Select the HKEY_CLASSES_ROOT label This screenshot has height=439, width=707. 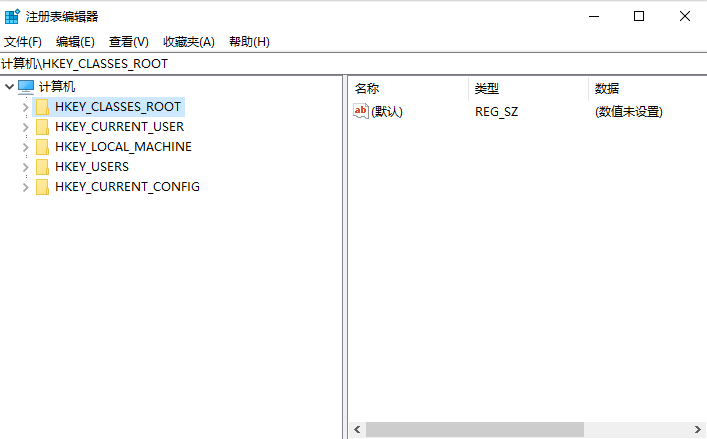tap(118, 107)
